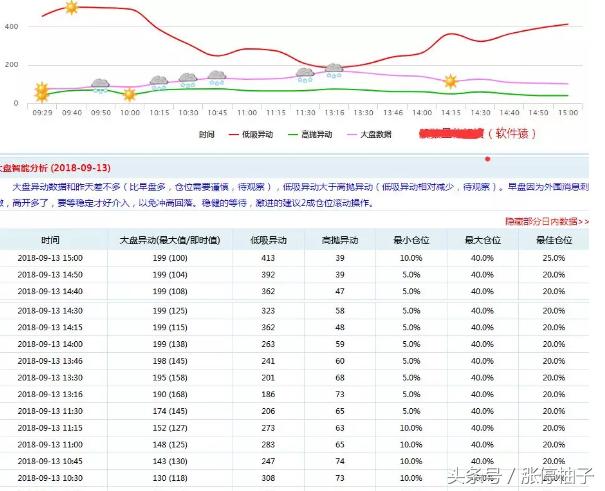Click the cloud icon above 11:30
The height and width of the screenshot is (491, 605).
[x=305, y=74]
